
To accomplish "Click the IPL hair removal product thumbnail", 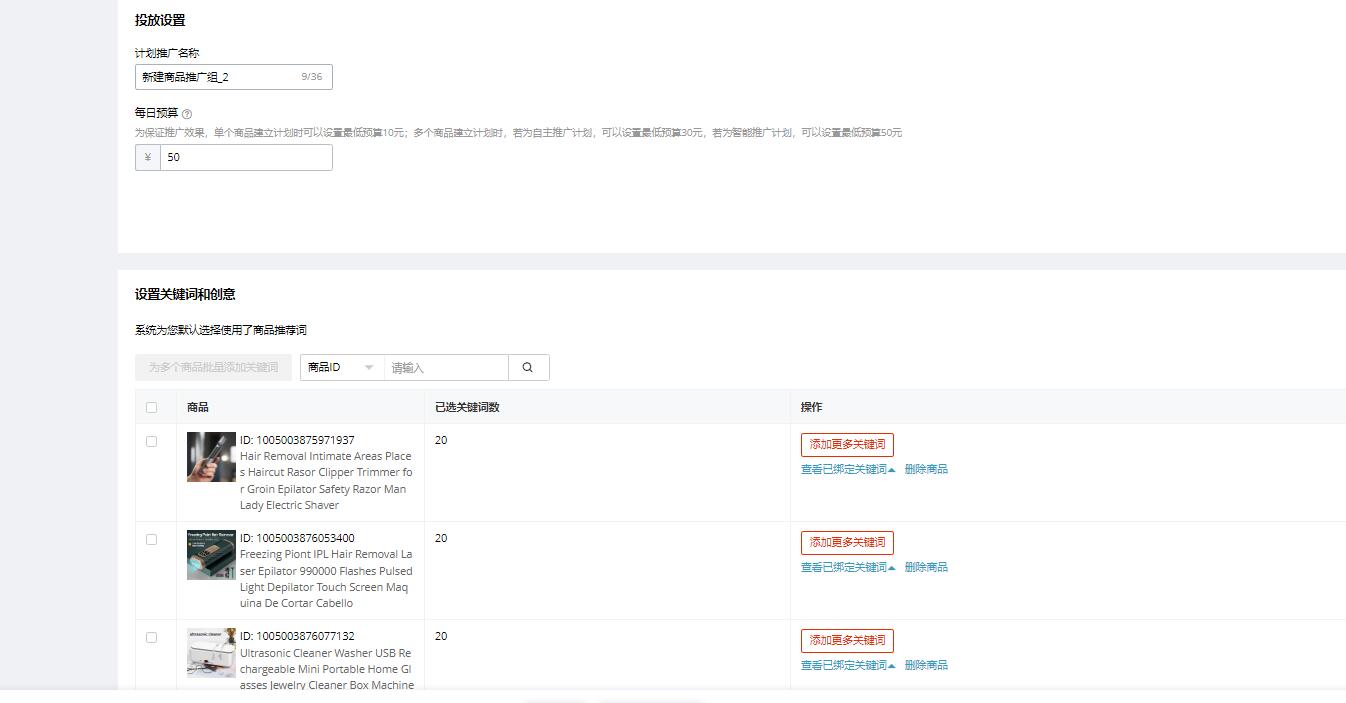I will (210, 555).
